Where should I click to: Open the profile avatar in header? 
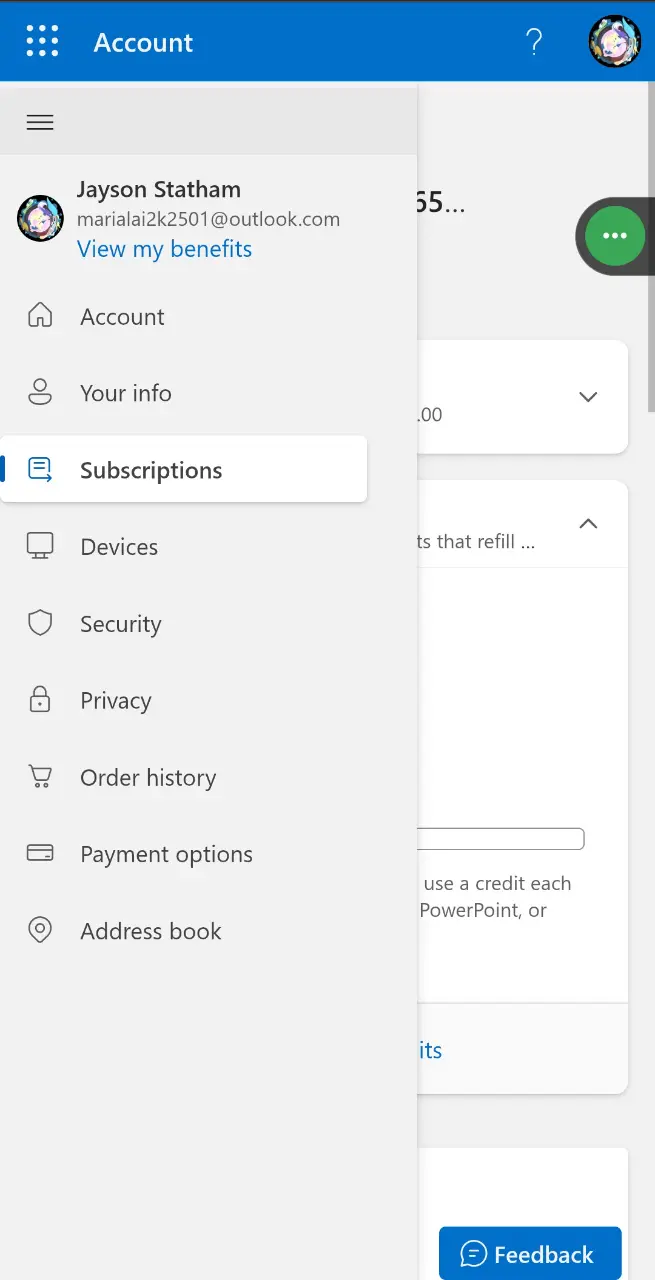click(x=614, y=42)
